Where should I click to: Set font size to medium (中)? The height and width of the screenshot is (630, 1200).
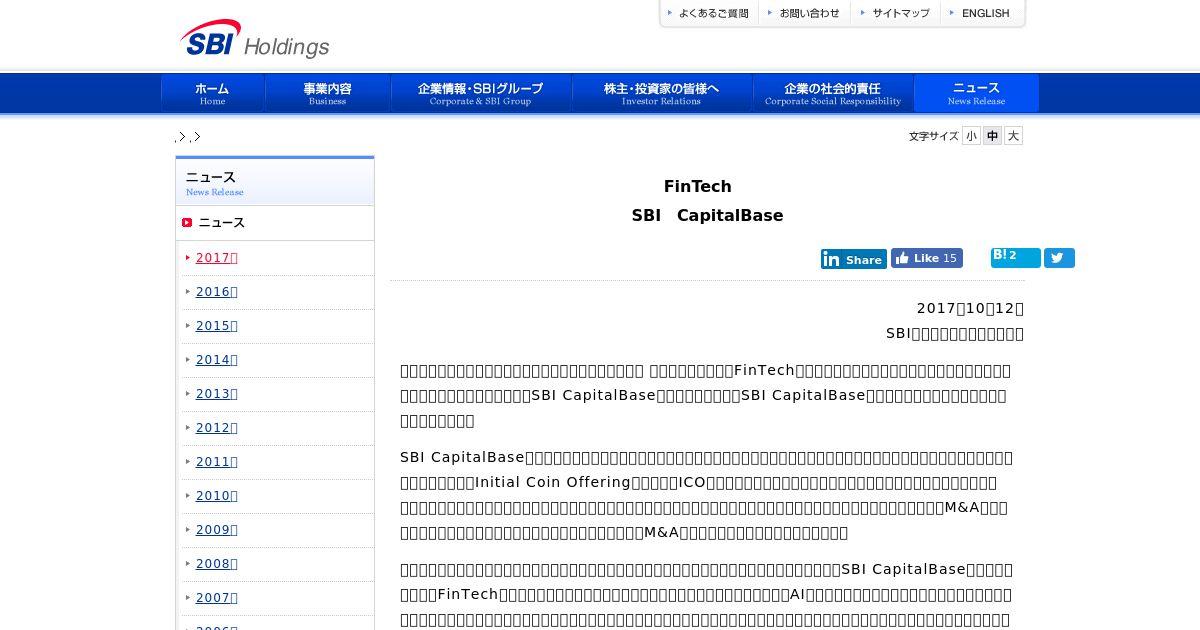[x=992, y=136]
